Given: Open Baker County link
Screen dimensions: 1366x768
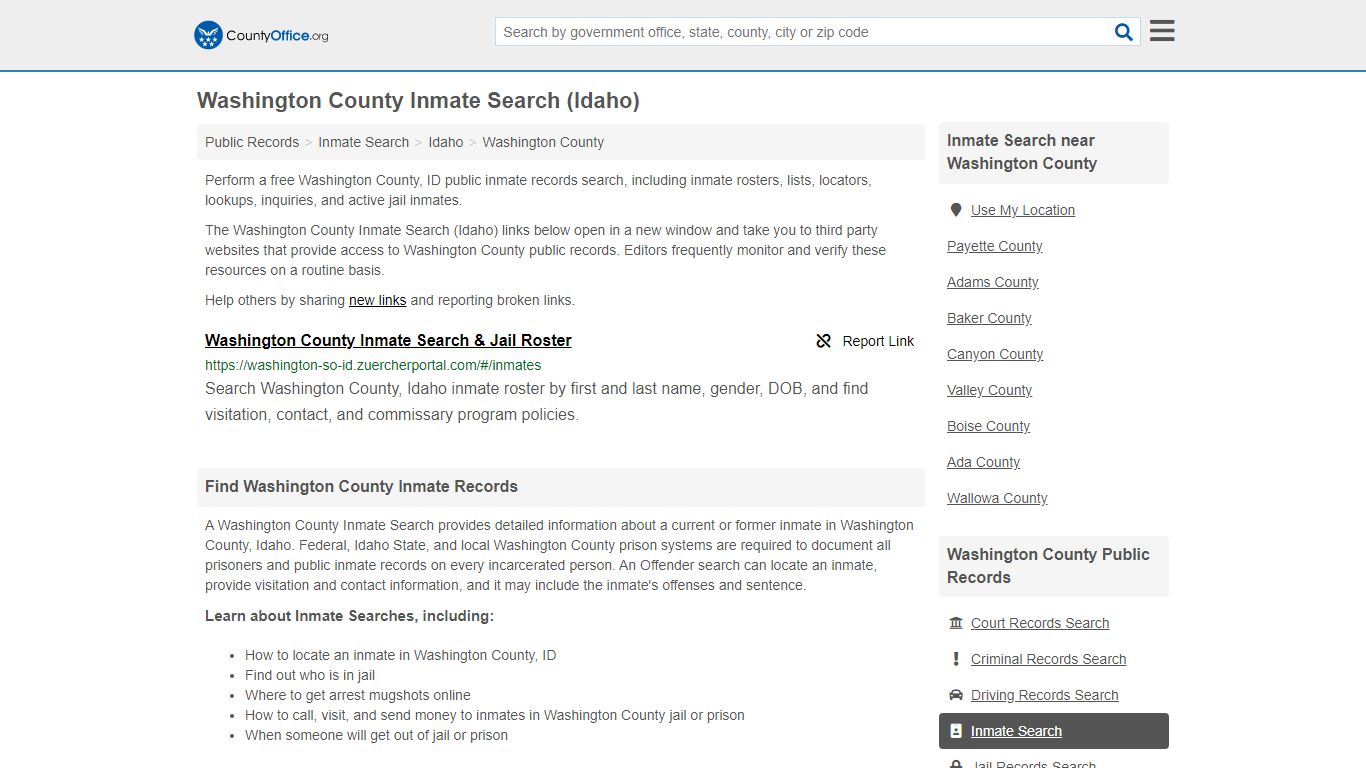Looking at the screenshot, I should tap(989, 318).
